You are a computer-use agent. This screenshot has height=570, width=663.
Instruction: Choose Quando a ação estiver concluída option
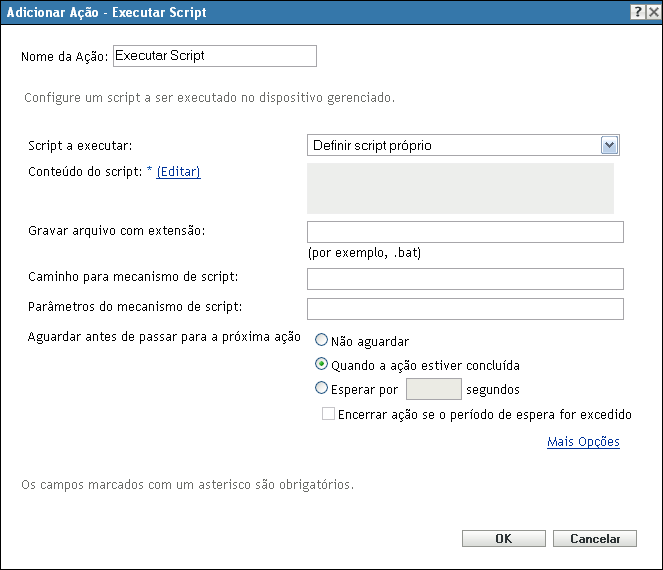[322, 365]
